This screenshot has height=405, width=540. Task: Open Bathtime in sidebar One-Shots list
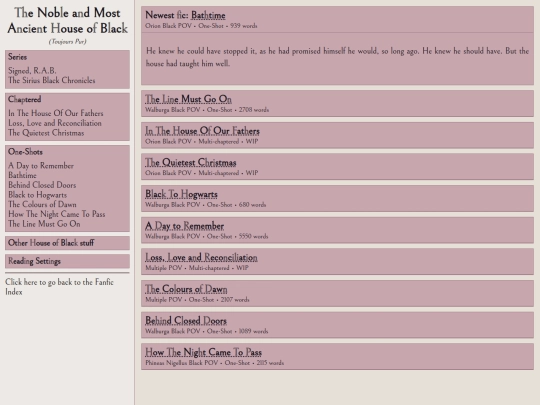(x=22, y=175)
